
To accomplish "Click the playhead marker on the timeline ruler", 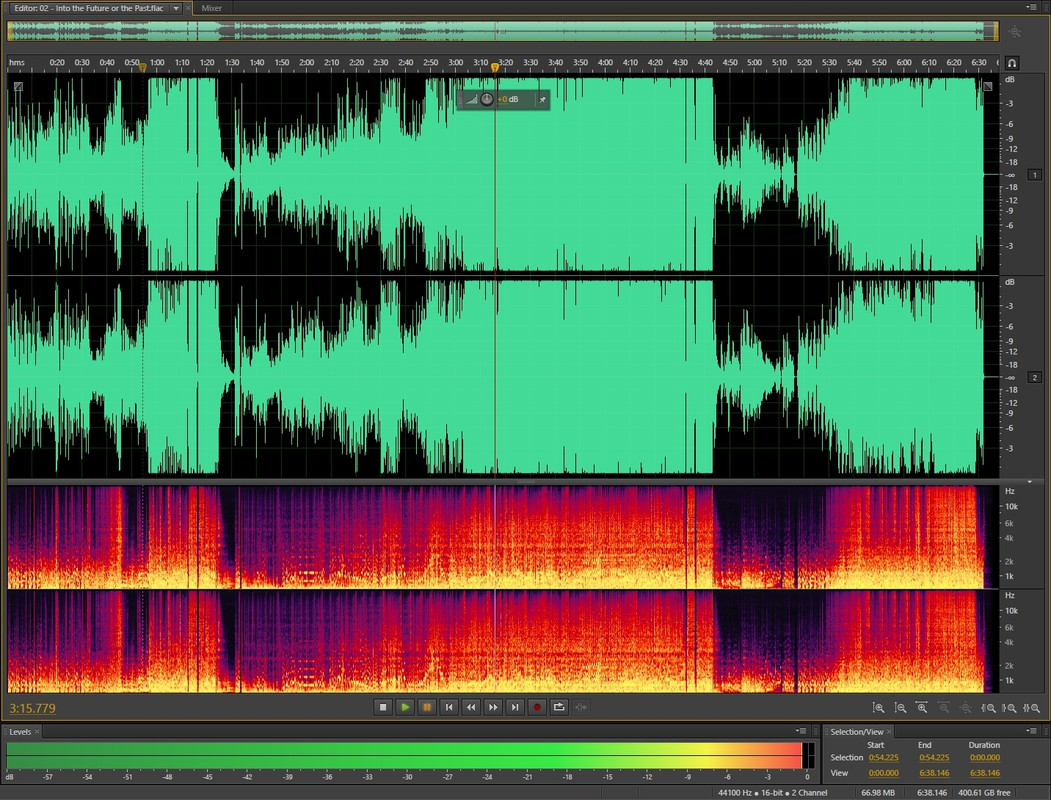I will 495,67.
